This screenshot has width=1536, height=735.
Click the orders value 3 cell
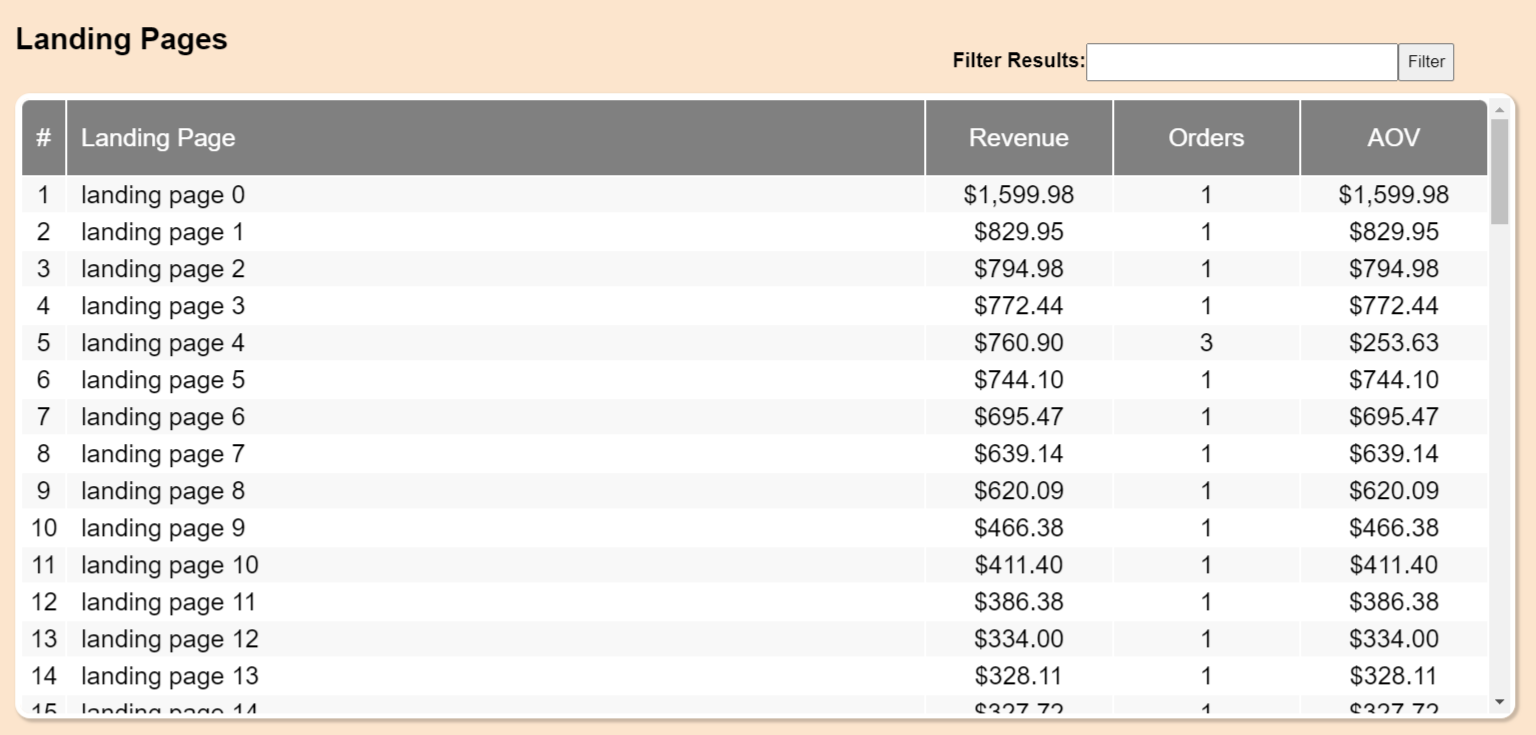1206,343
